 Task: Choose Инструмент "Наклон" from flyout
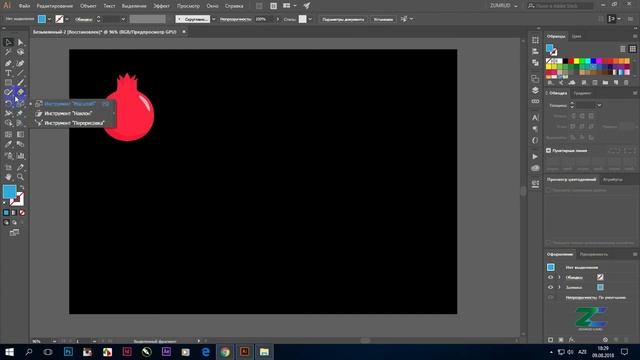pos(68,113)
